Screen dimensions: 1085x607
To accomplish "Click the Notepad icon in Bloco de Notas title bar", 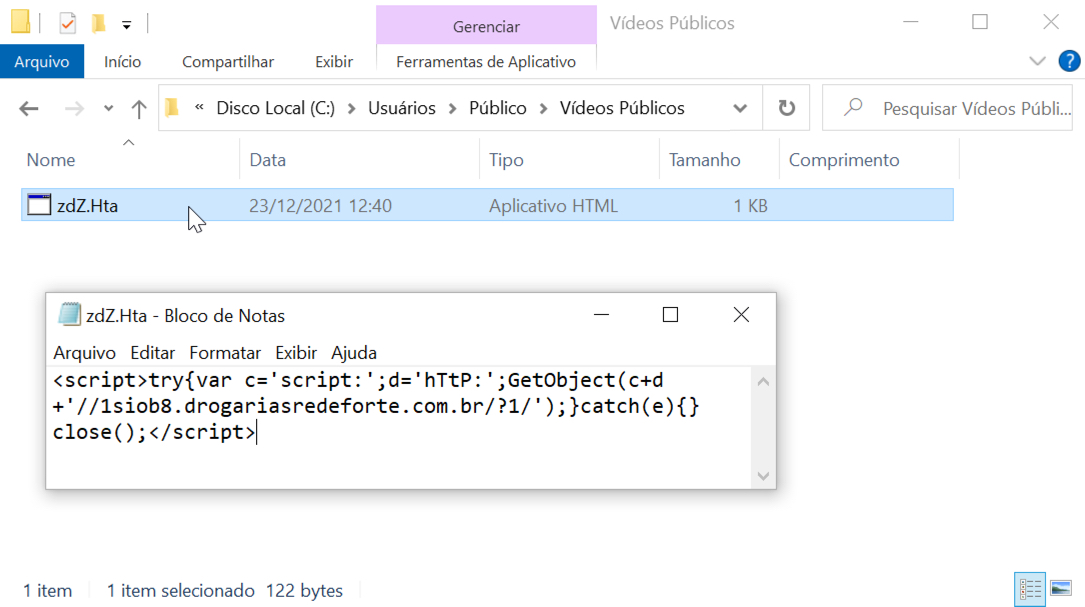I will (x=69, y=315).
